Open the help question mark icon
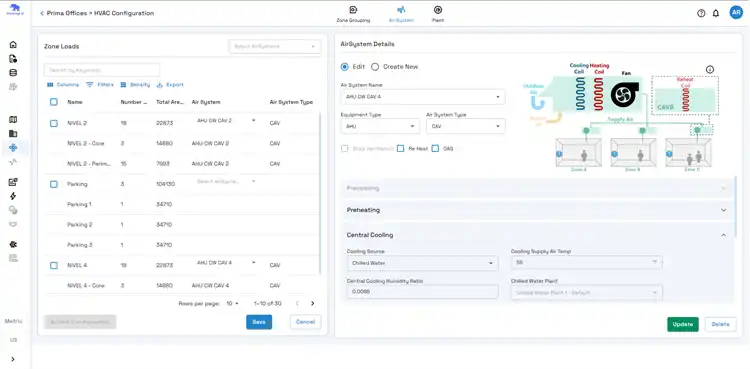The height and width of the screenshot is (369, 750). pyautogui.click(x=701, y=13)
